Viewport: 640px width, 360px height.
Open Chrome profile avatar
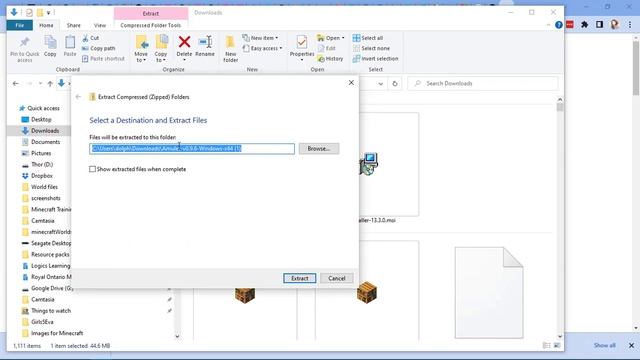(x=615, y=25)
